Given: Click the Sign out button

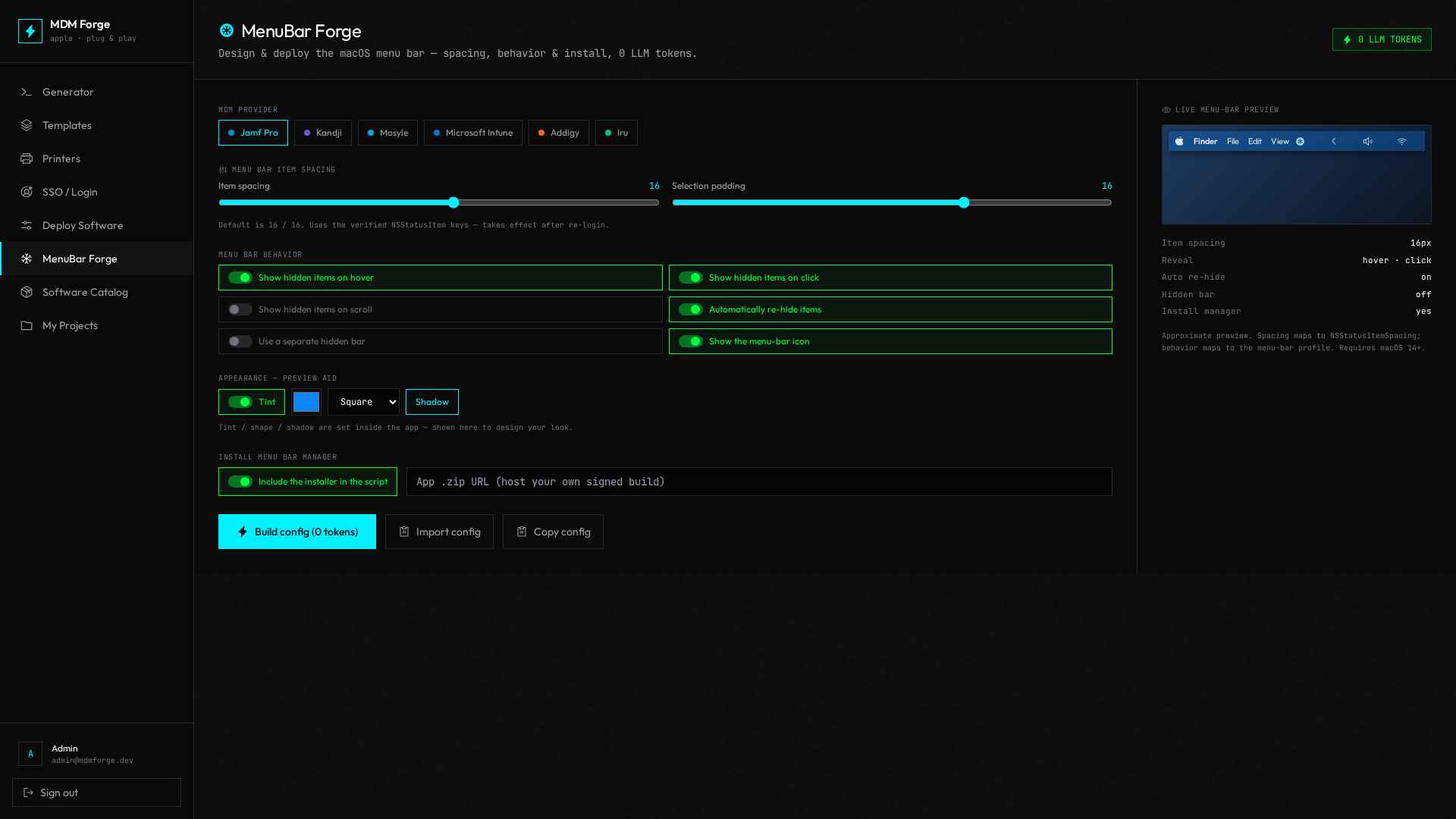Looking at the screenshot, I should pyautogui.click(x=96, y=792).
